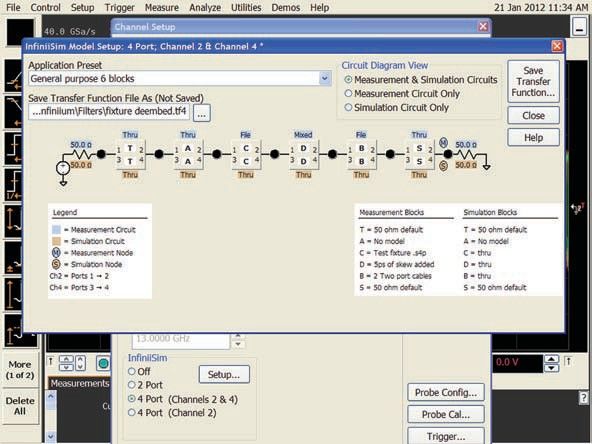Click the measurements list scrollbar up arrow
Viewport: 592px width, 444px height.
point(51,396)
